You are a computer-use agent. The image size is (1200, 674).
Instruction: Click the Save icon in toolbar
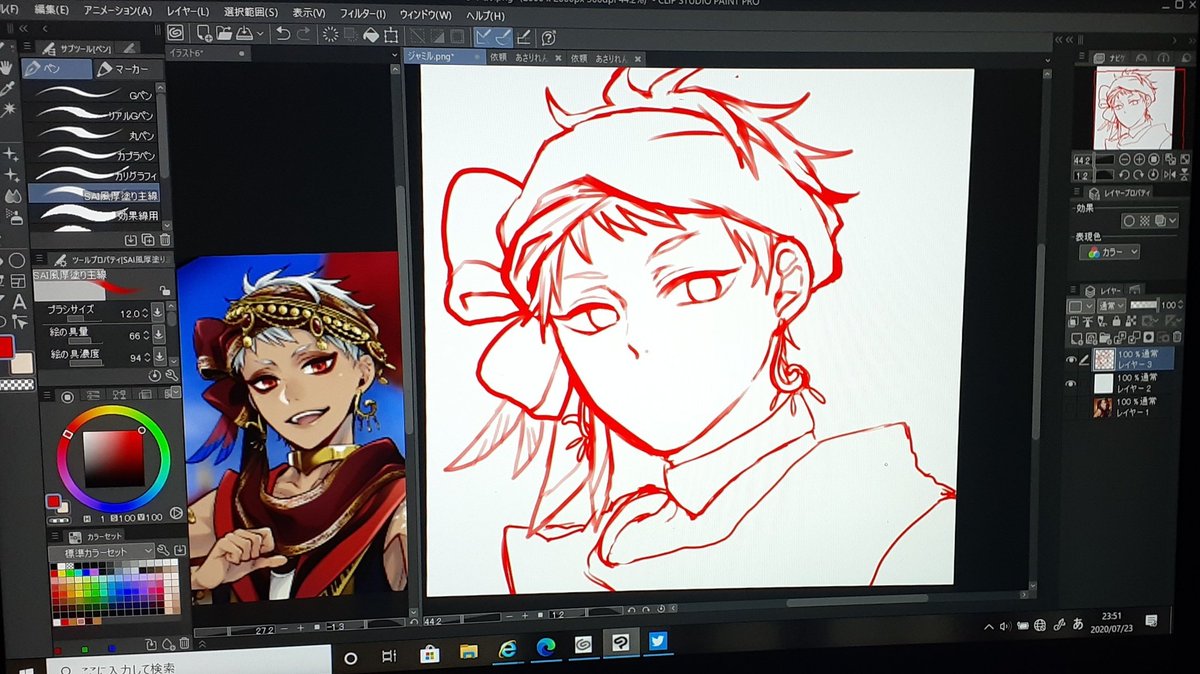click(243, 34)
